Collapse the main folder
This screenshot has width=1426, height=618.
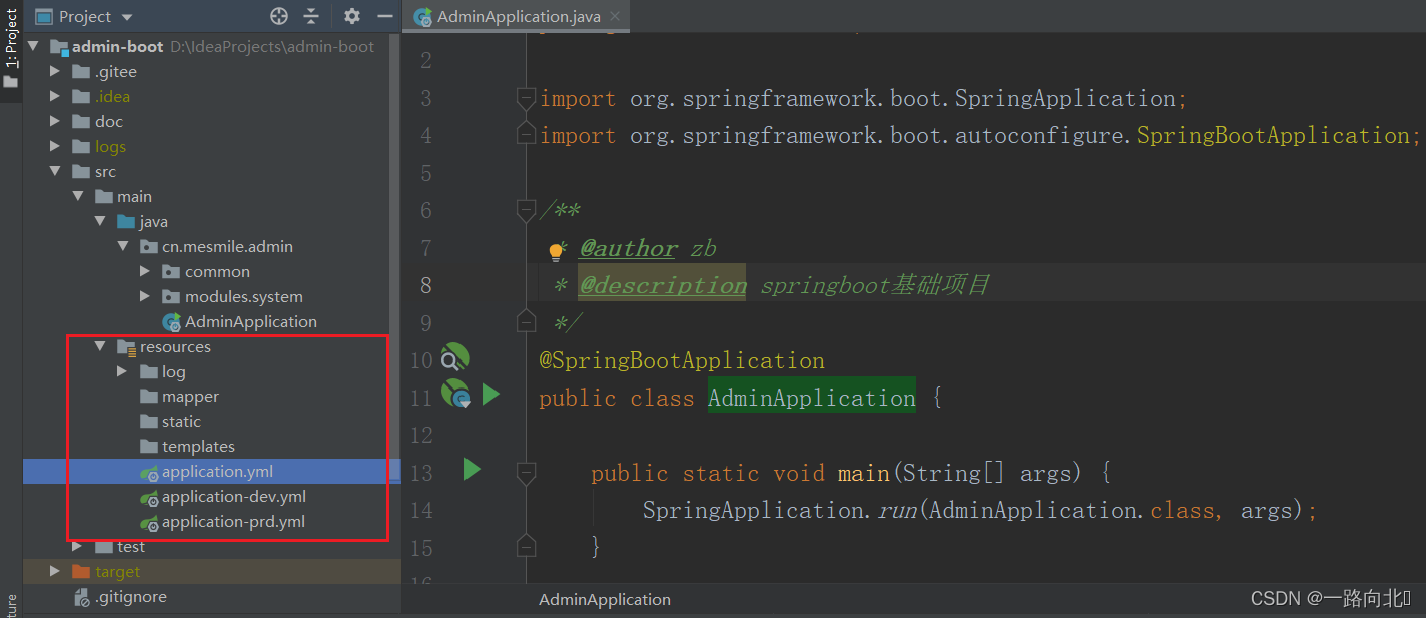78,197
